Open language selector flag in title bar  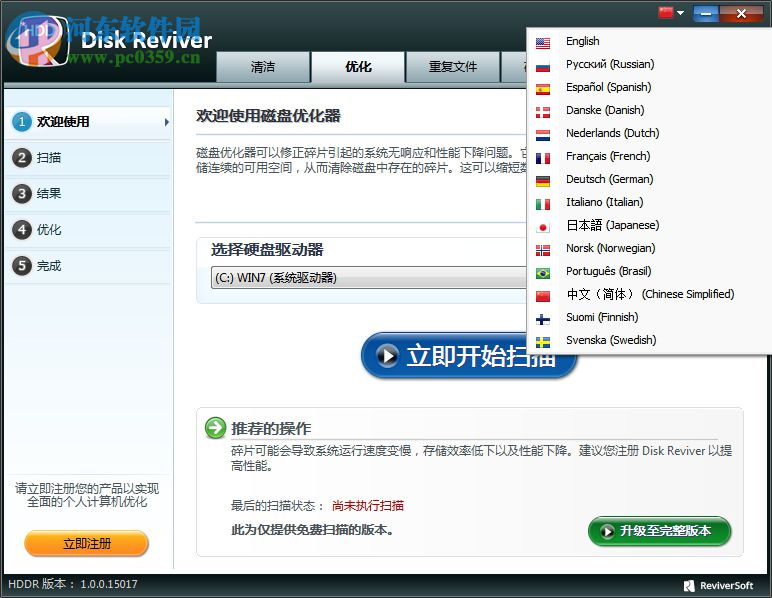click(671, 13)
